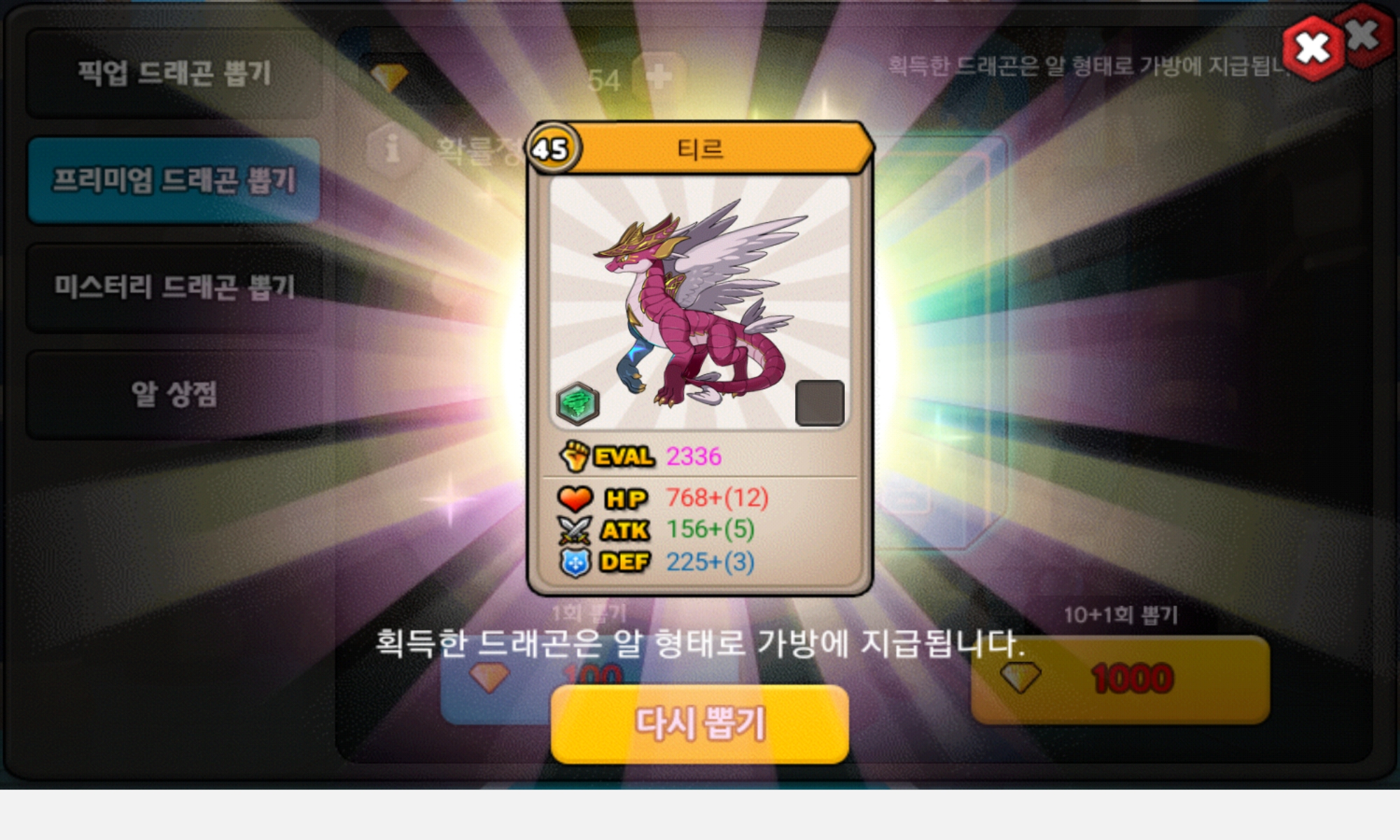Image resolution: width=1400 pixels, height=840 pixels.
Task: Click the 1000 gem 10+1 draw button
Action: tap(1120, 679)
